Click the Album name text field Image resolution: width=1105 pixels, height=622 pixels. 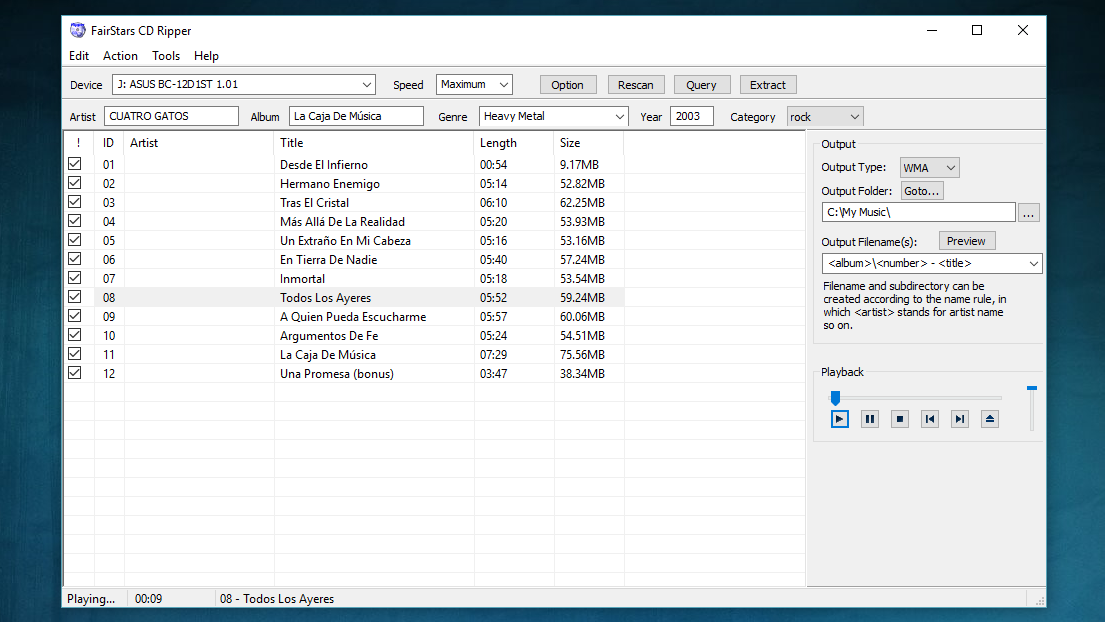click(356, 117)
